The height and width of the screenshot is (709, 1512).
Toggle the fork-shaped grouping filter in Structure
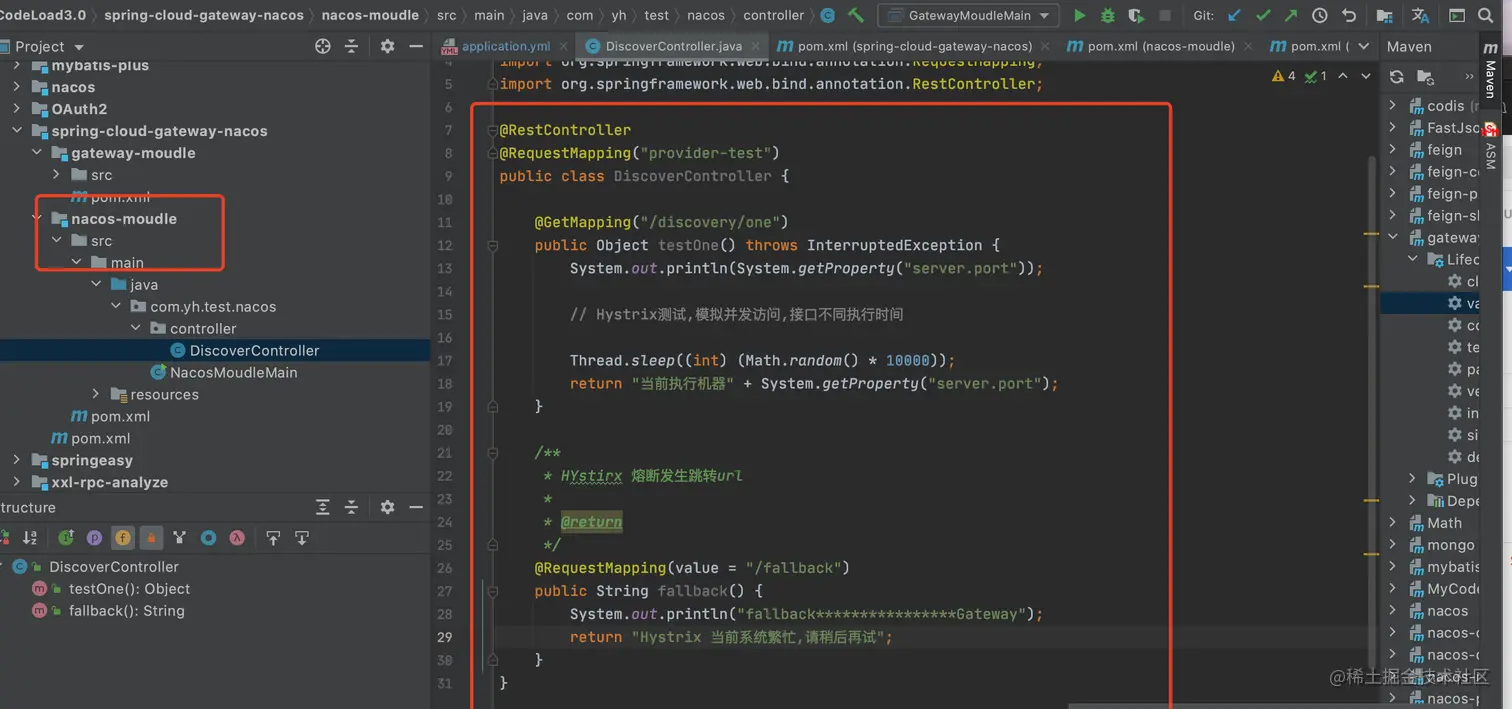point(179,538)
